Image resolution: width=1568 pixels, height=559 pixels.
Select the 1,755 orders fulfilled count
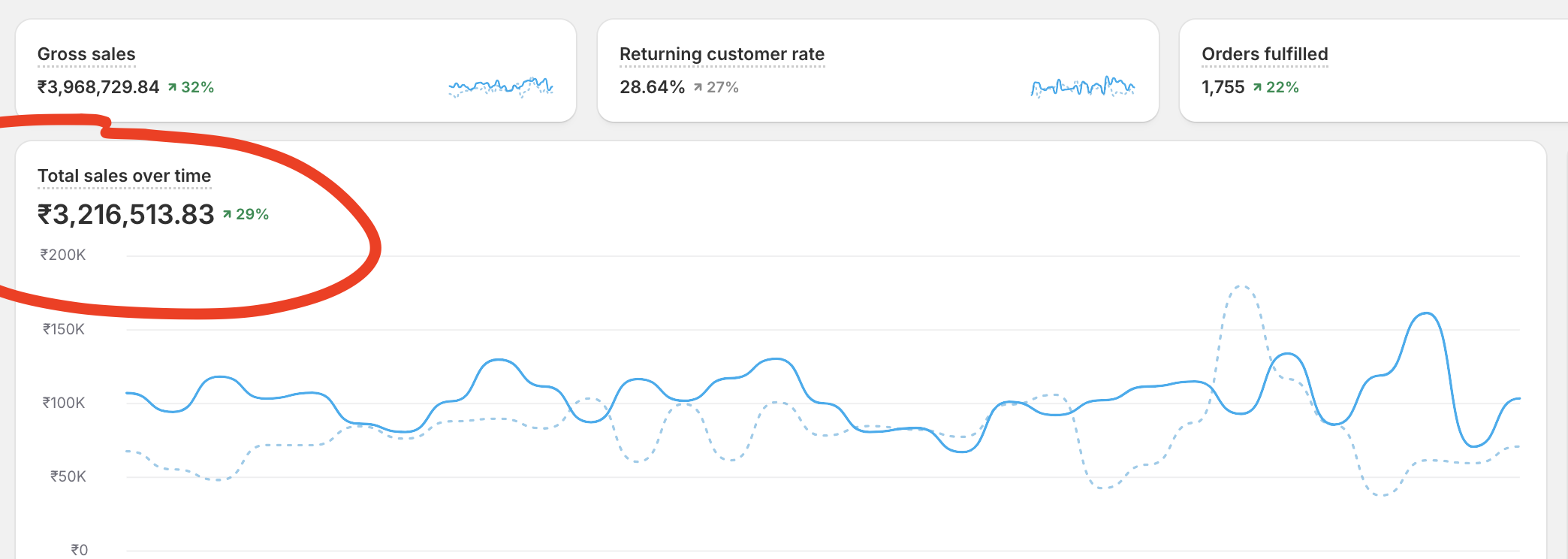[1223, 87]
